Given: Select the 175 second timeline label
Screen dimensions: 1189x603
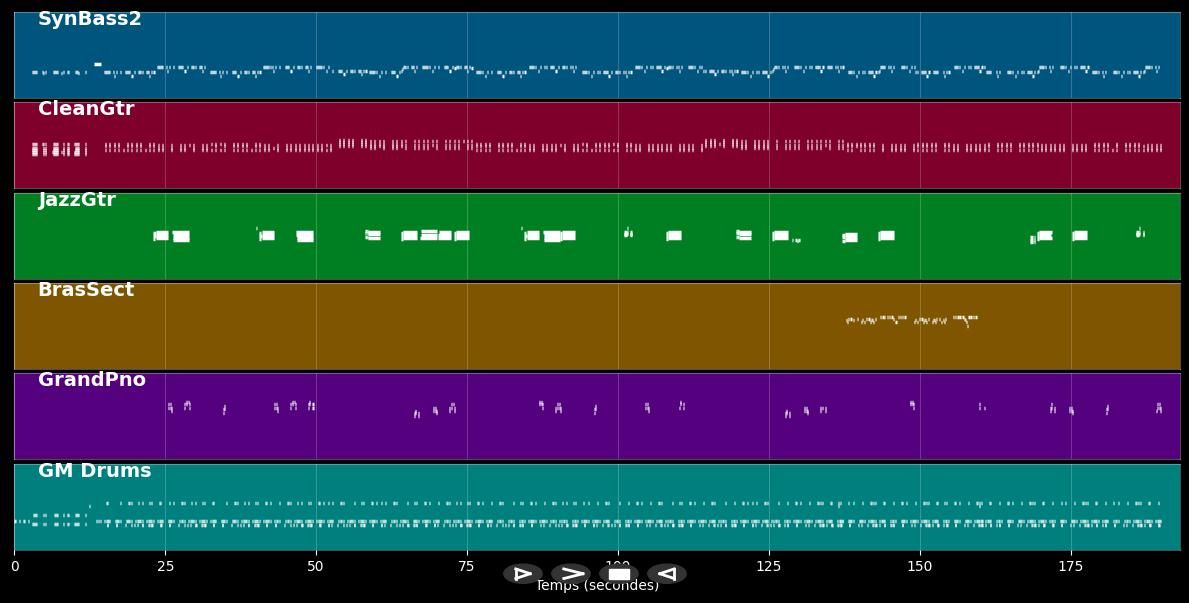Looking at the screenshot, I should tap(1071, 567).
